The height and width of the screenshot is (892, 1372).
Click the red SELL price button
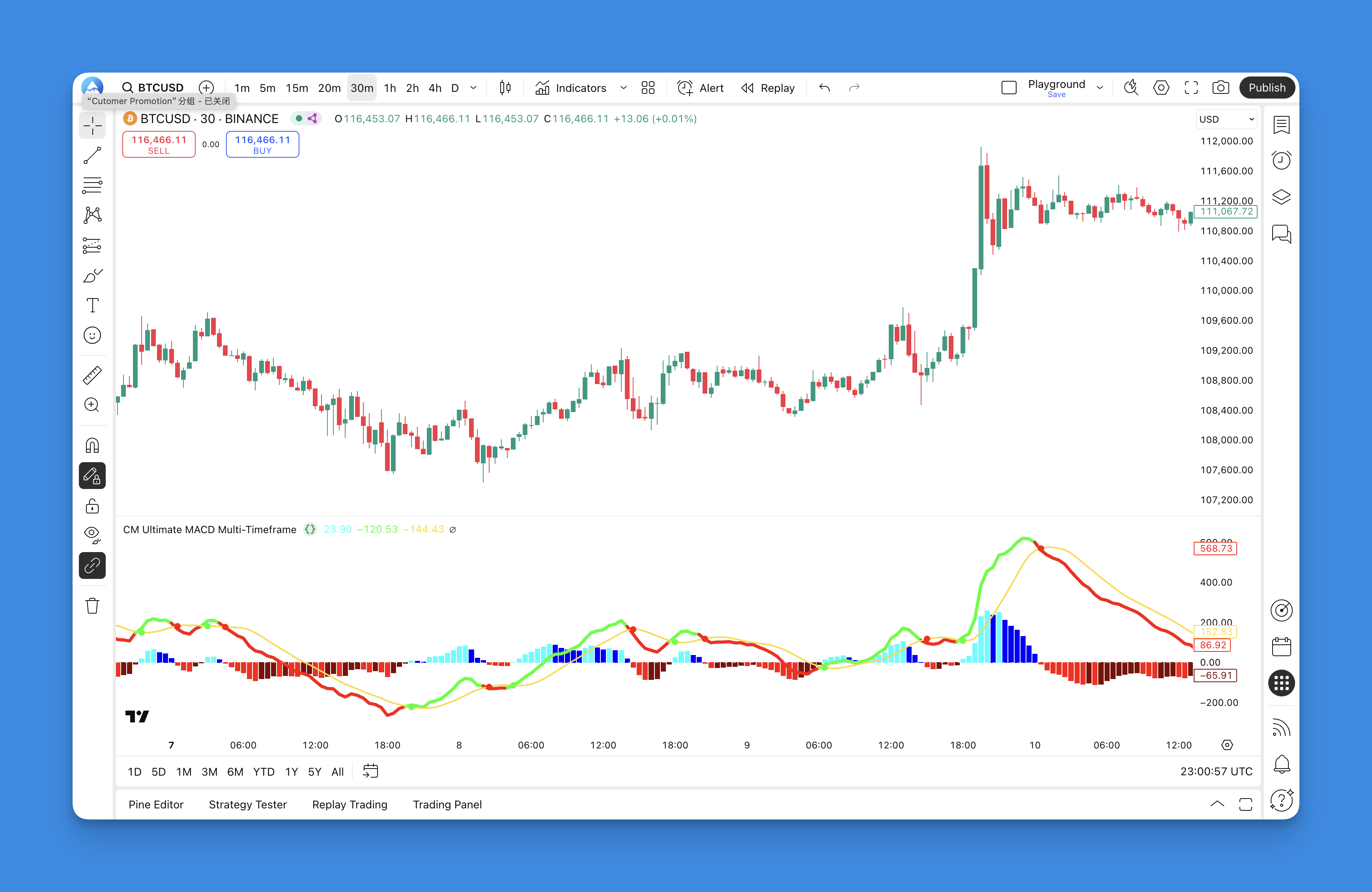pos(159,144)
